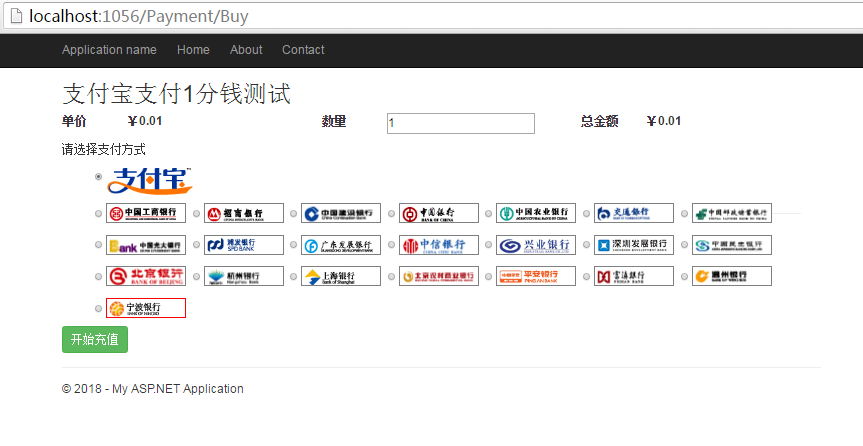Click the China Merchants Bank 招商银行 logo
This screenshot has width=863, height=446.
244,213
